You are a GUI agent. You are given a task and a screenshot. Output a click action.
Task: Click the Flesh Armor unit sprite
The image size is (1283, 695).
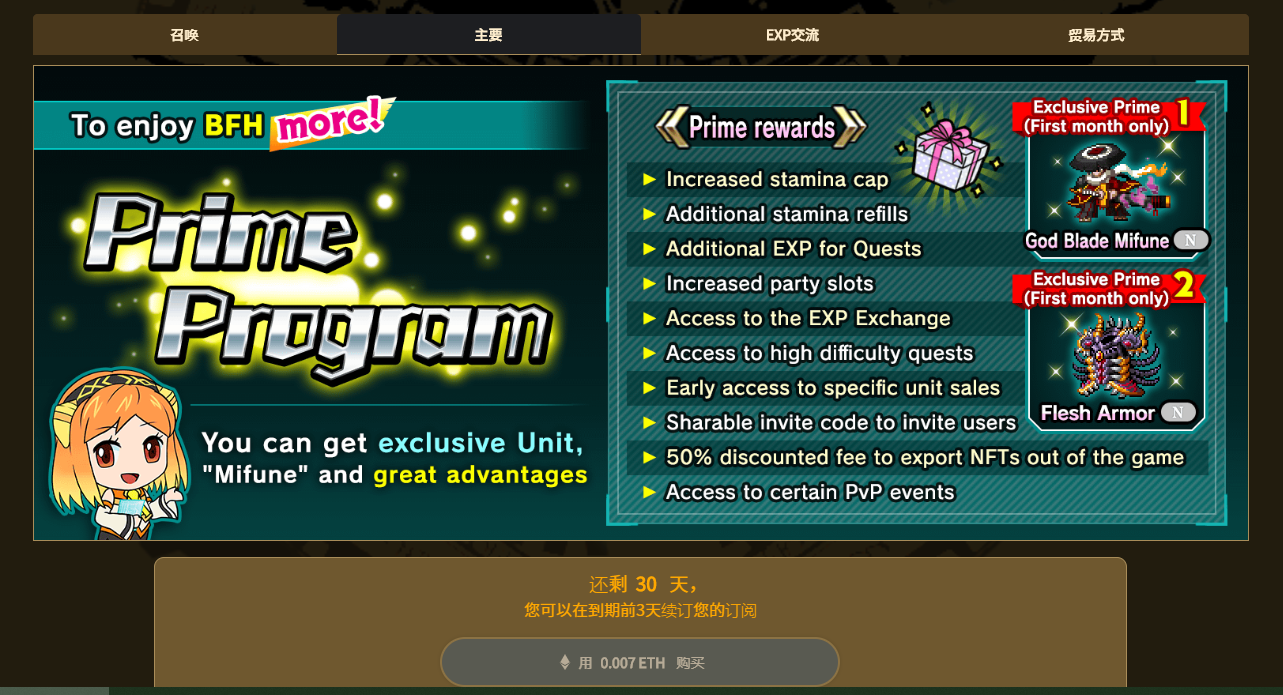tap(1116, 355)
